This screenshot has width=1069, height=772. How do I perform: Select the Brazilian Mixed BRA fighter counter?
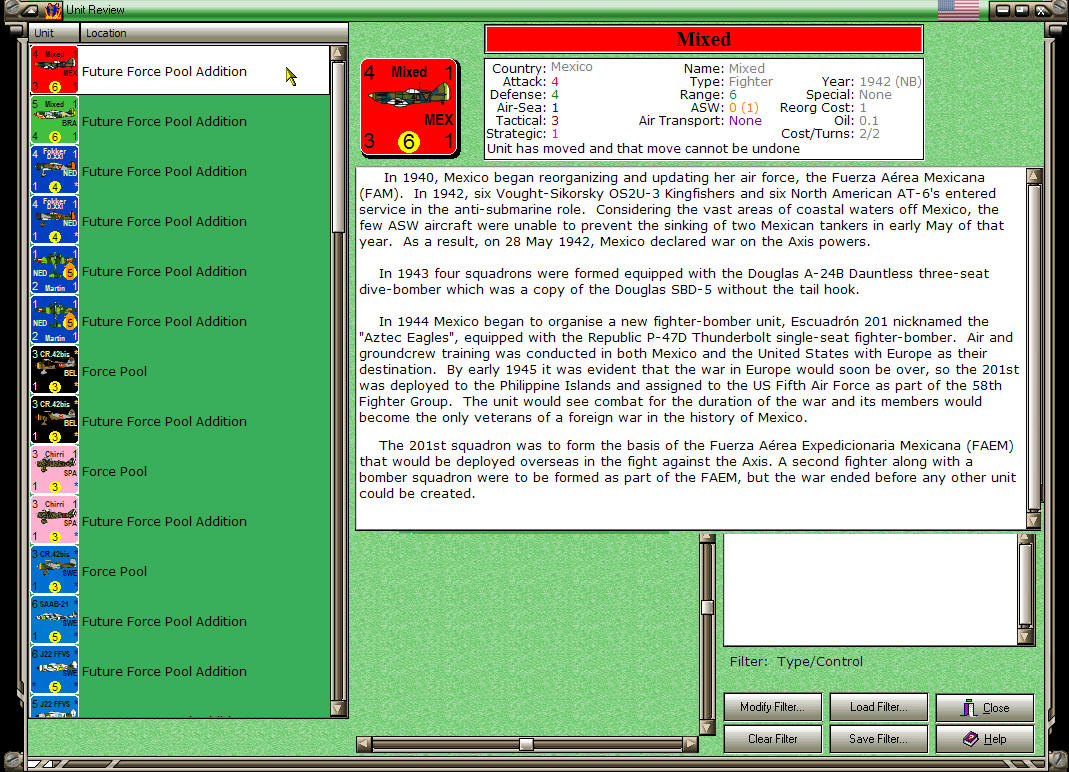tap(54, 120)
